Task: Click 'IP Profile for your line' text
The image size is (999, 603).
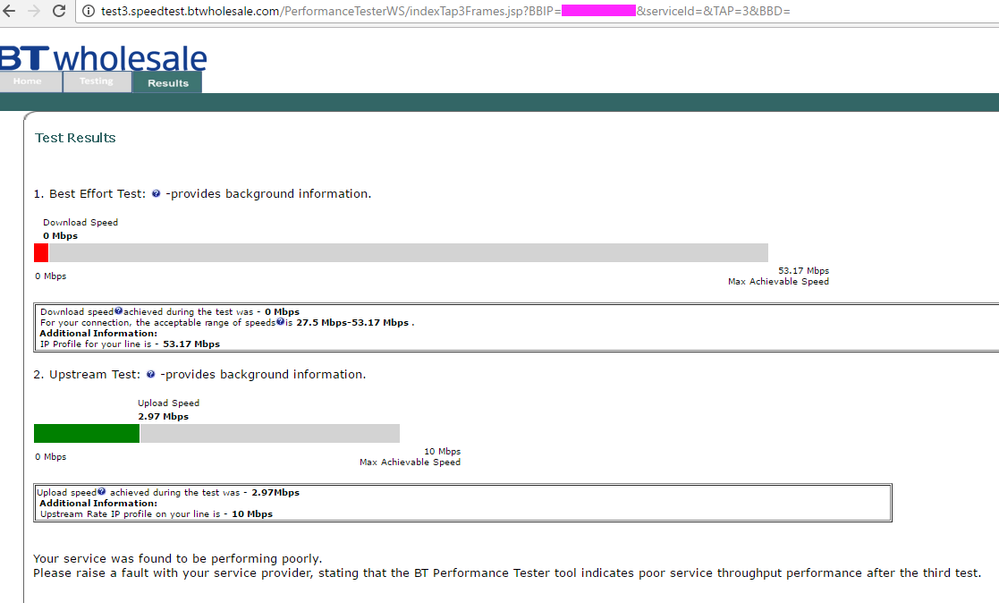Action: tap(130, 344)
